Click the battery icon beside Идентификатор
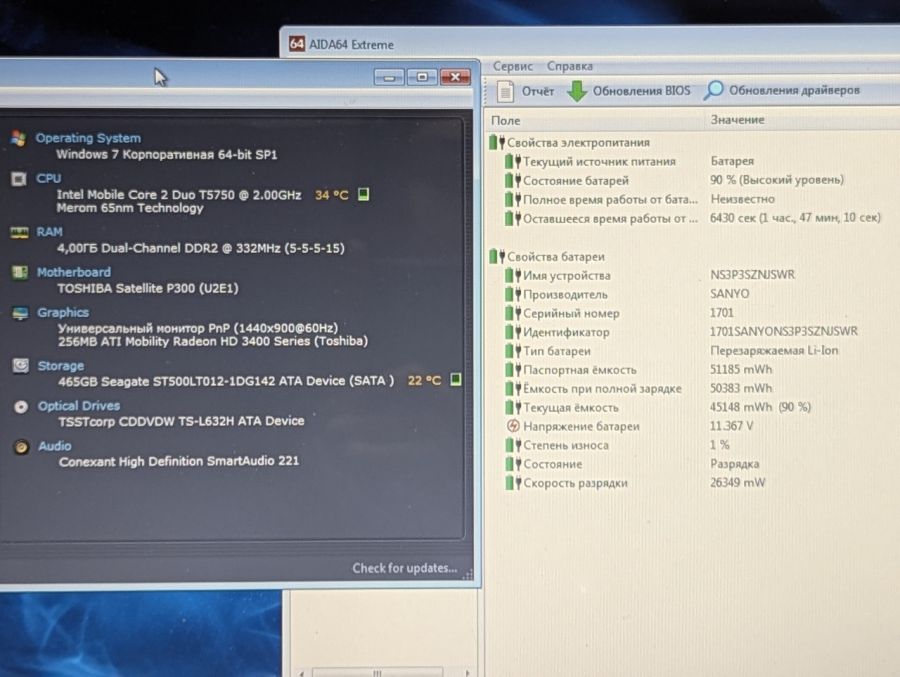900x677 pixels. tap(513, 332)
